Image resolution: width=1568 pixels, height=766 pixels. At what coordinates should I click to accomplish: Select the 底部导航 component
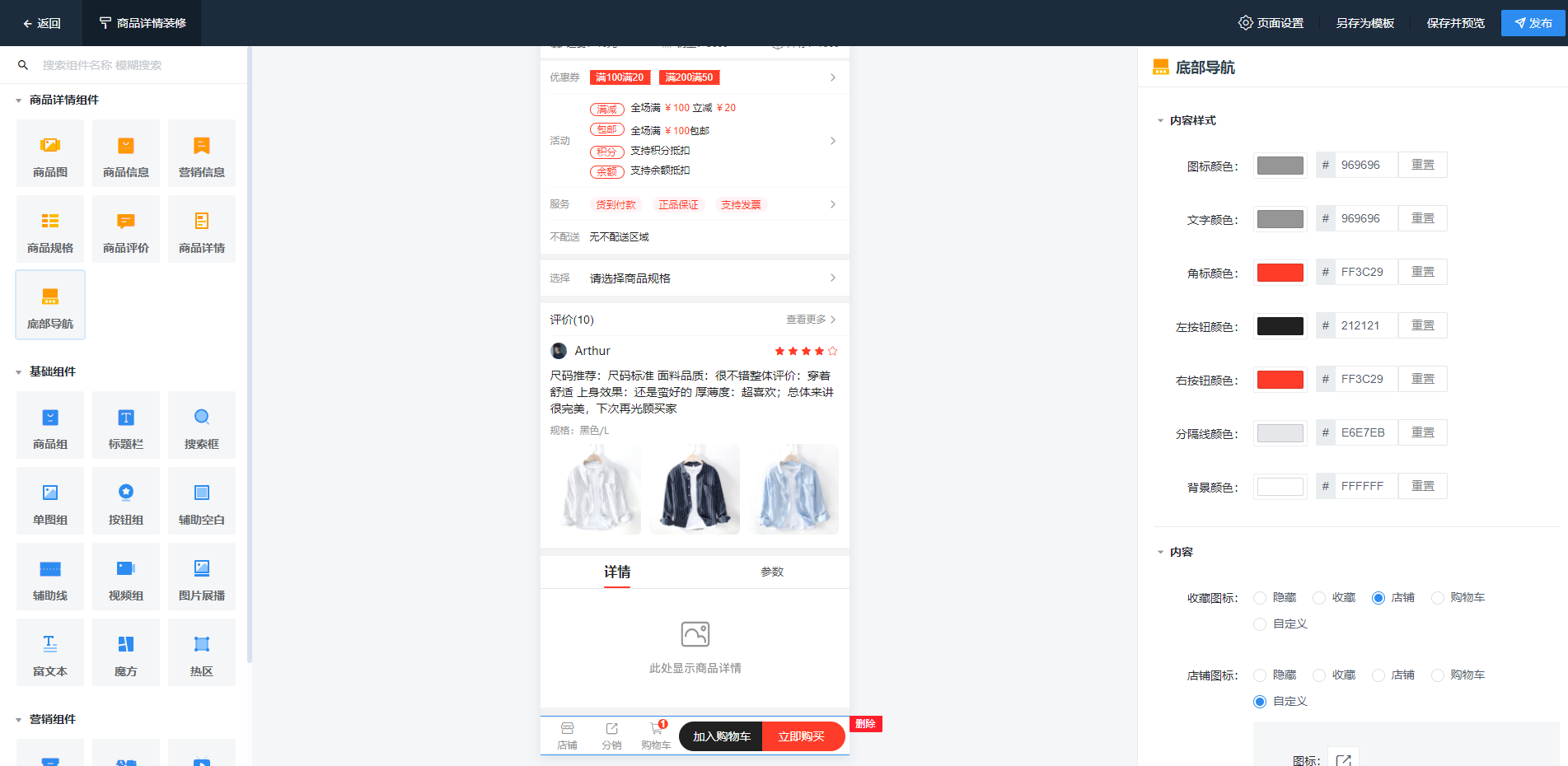click(x=50, y=305)
